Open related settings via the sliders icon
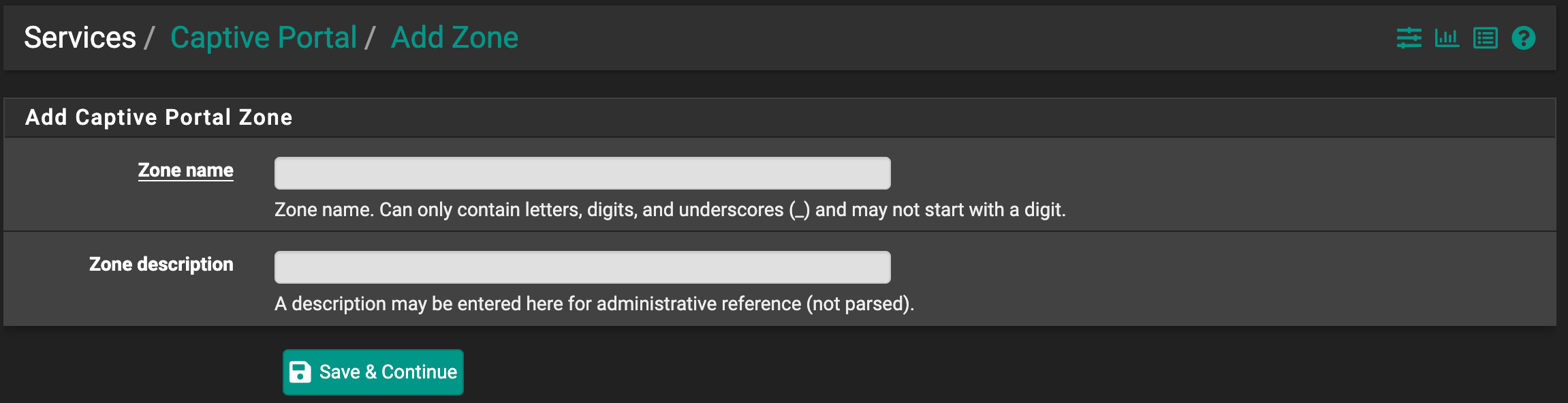1568x403 pixels. (1408, 38)
